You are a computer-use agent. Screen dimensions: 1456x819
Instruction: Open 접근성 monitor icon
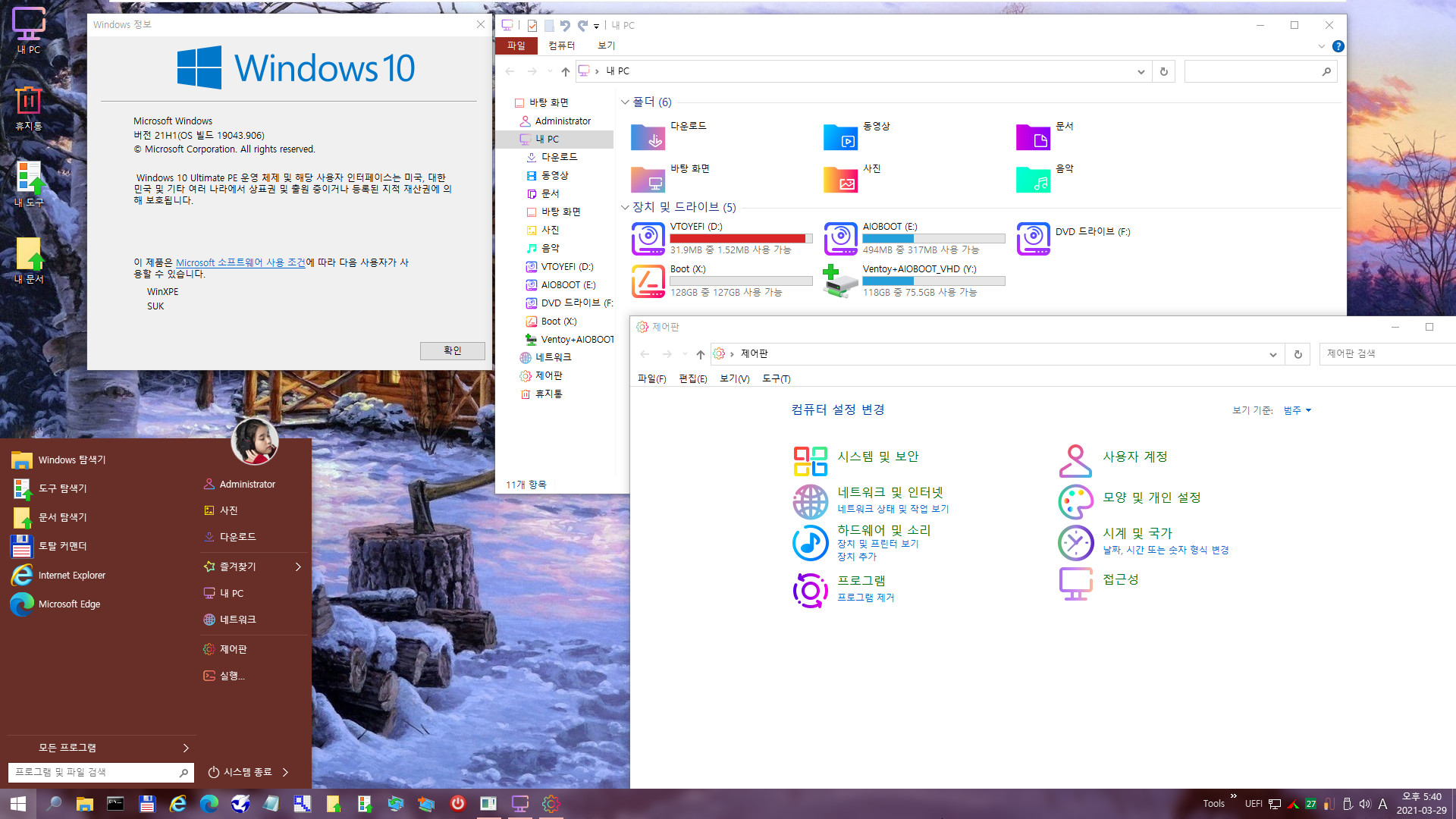[1075, 583]
